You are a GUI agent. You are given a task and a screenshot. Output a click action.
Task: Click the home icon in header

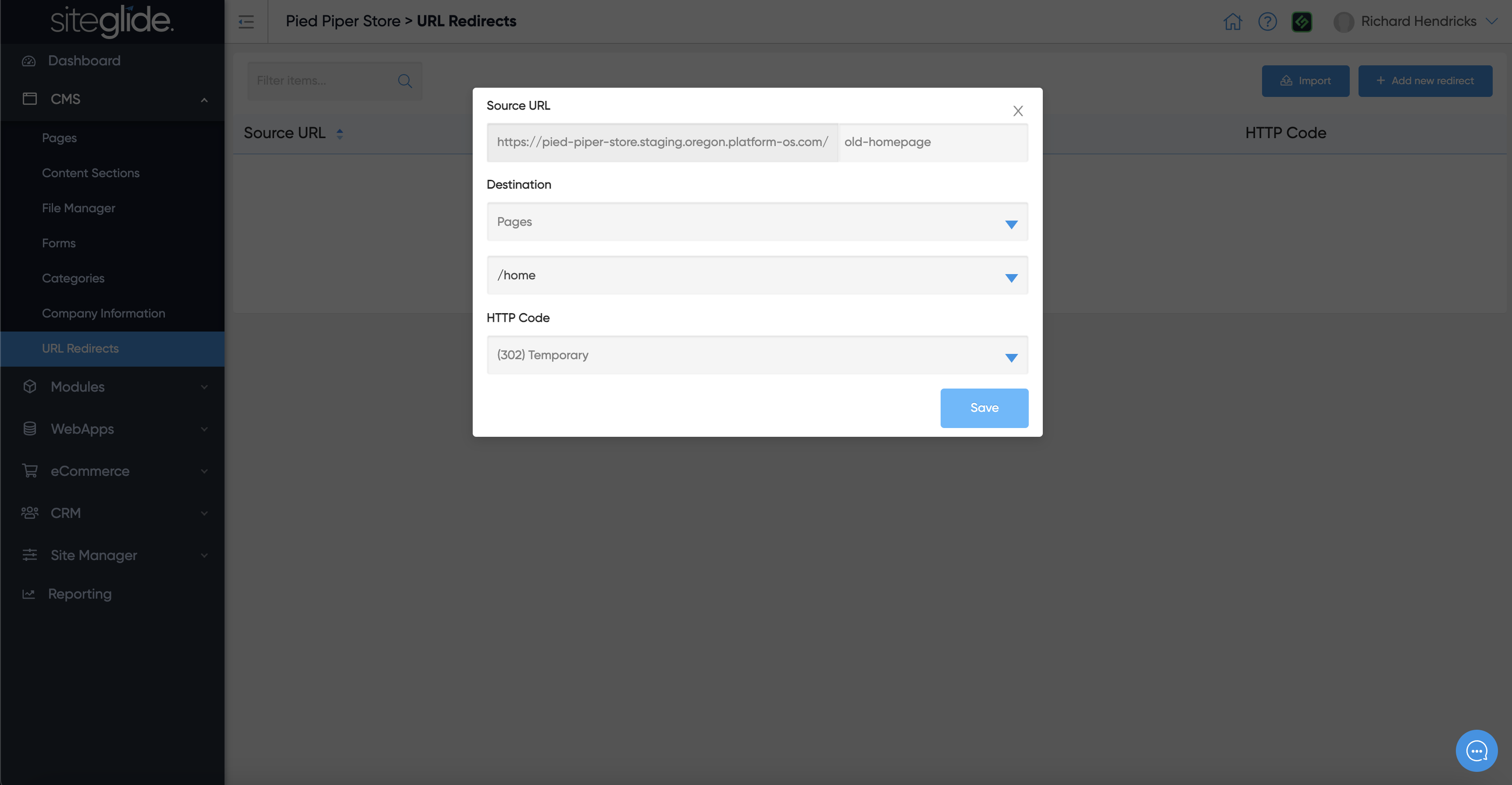click(x=1233, y=22)
